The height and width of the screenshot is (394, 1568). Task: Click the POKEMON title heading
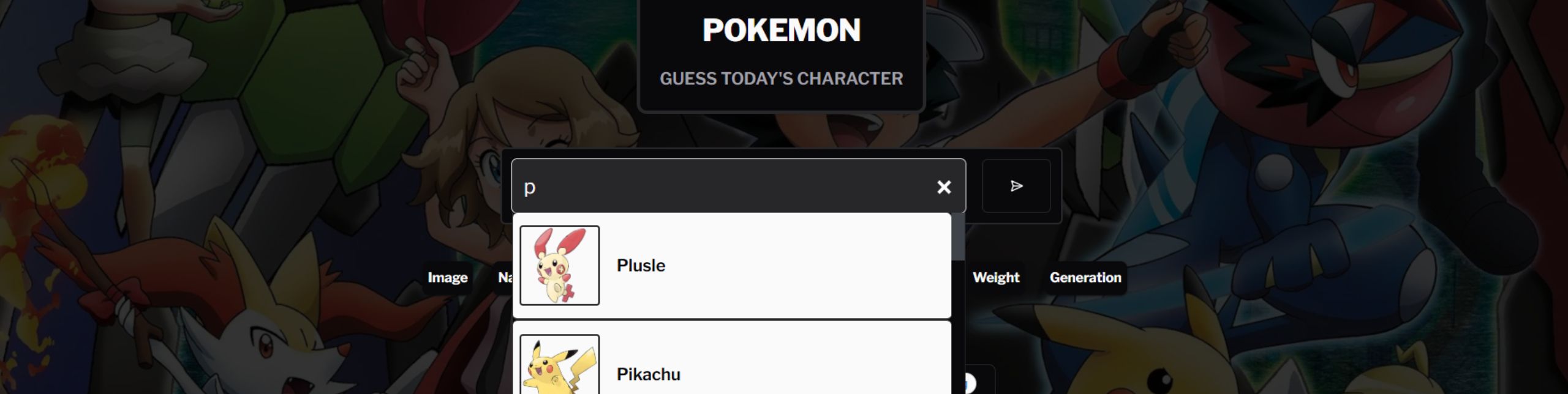(781, 30)
